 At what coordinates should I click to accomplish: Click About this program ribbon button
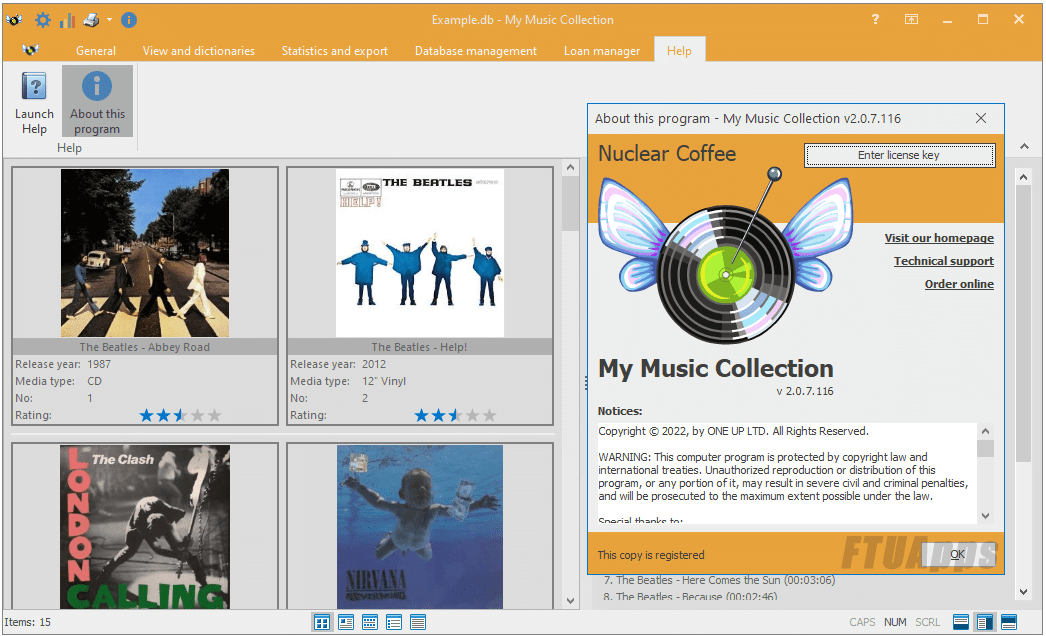(97, 101)
